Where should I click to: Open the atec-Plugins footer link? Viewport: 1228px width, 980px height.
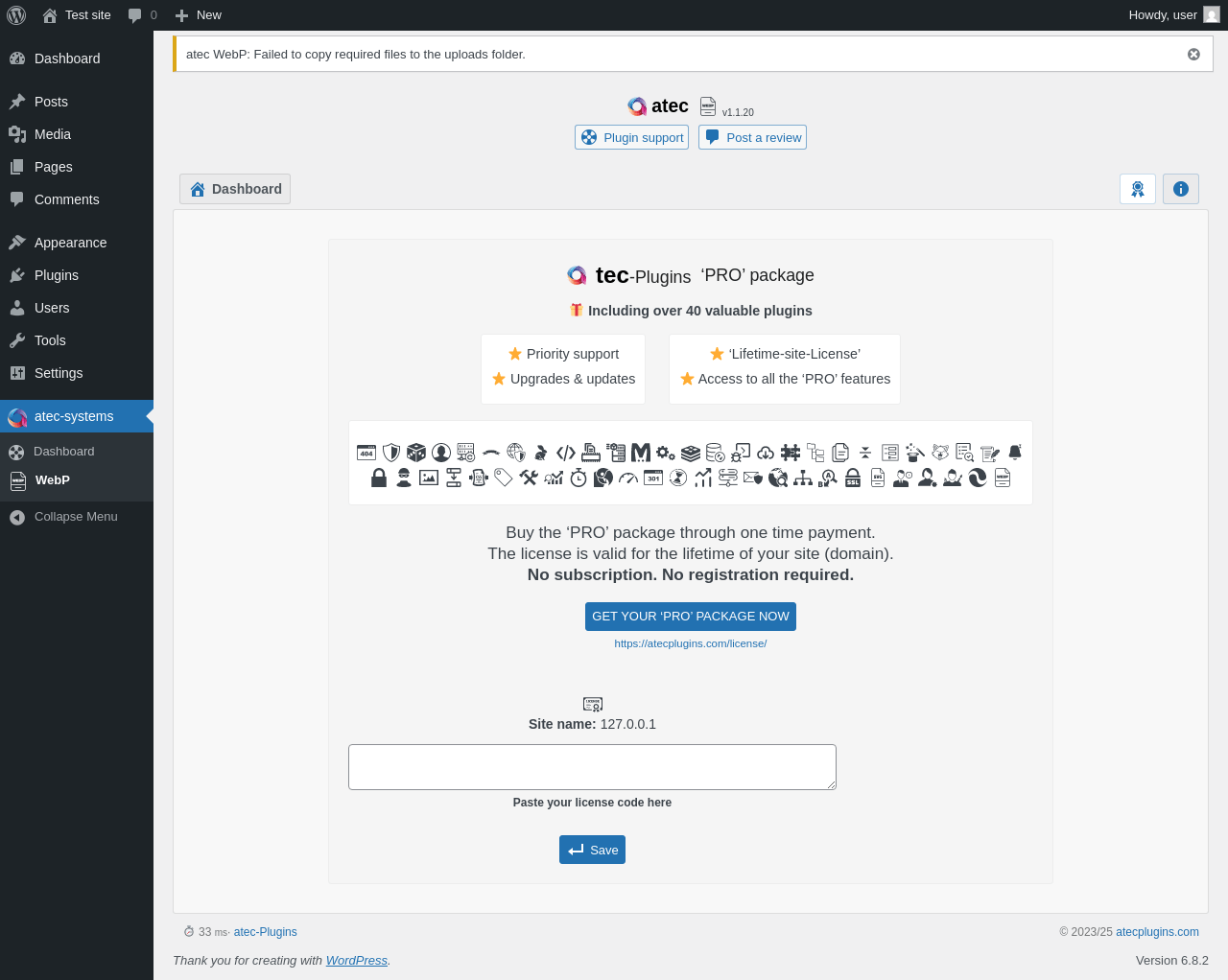[266, 932]
